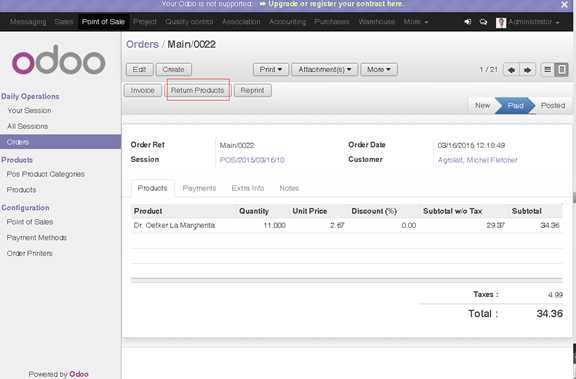Open the Messaging menu

pos(28,22)
